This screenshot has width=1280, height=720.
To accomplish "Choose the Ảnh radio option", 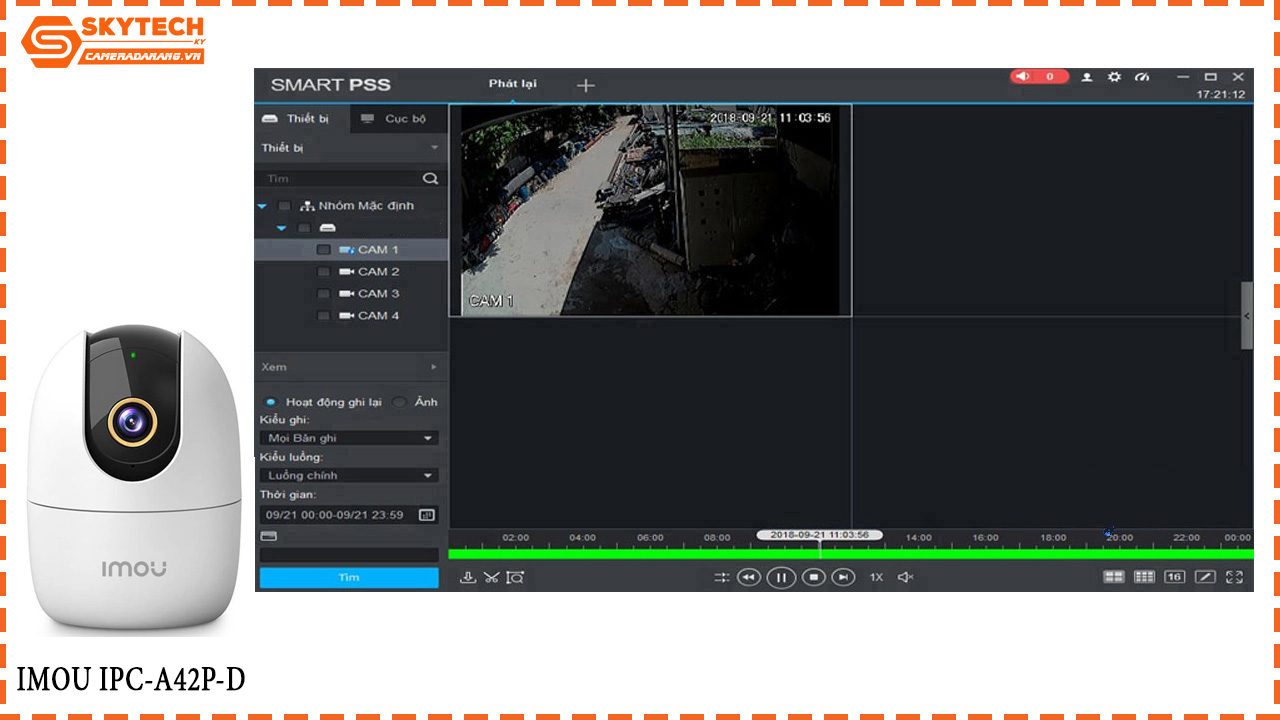I will (x=399, y=401).
